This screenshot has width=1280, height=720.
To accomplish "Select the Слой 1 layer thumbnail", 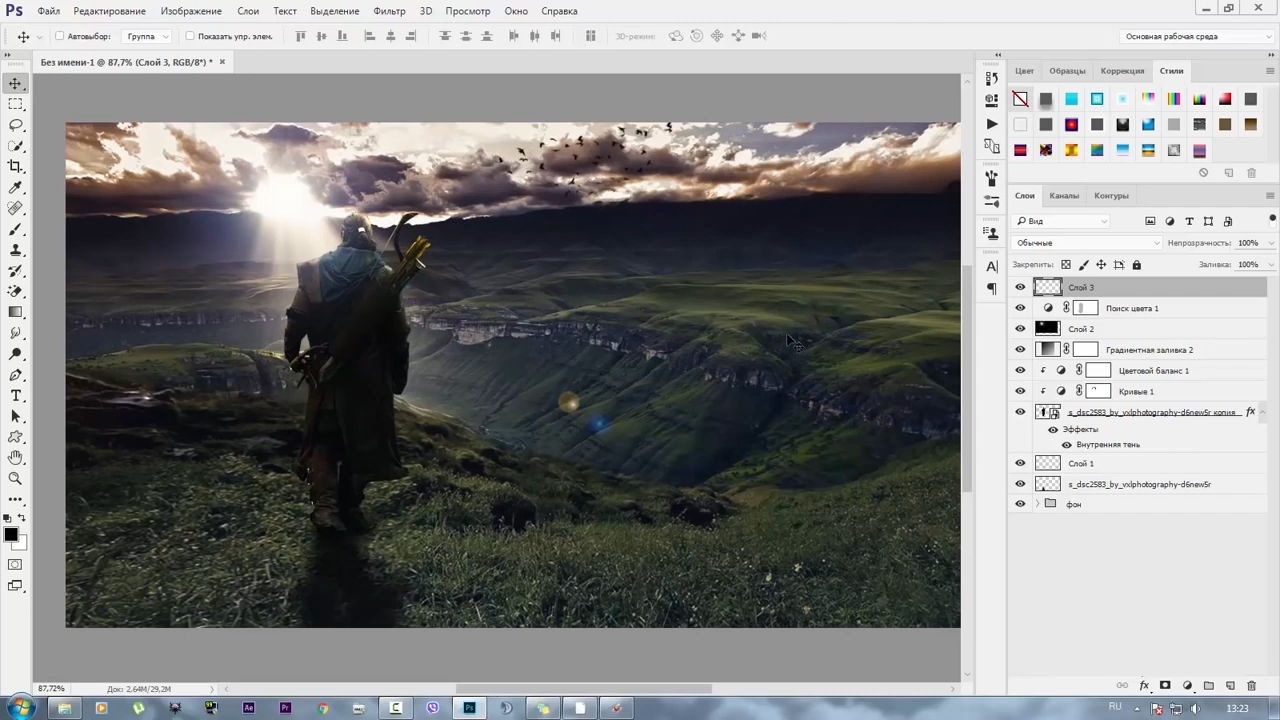I will 1047,463.
